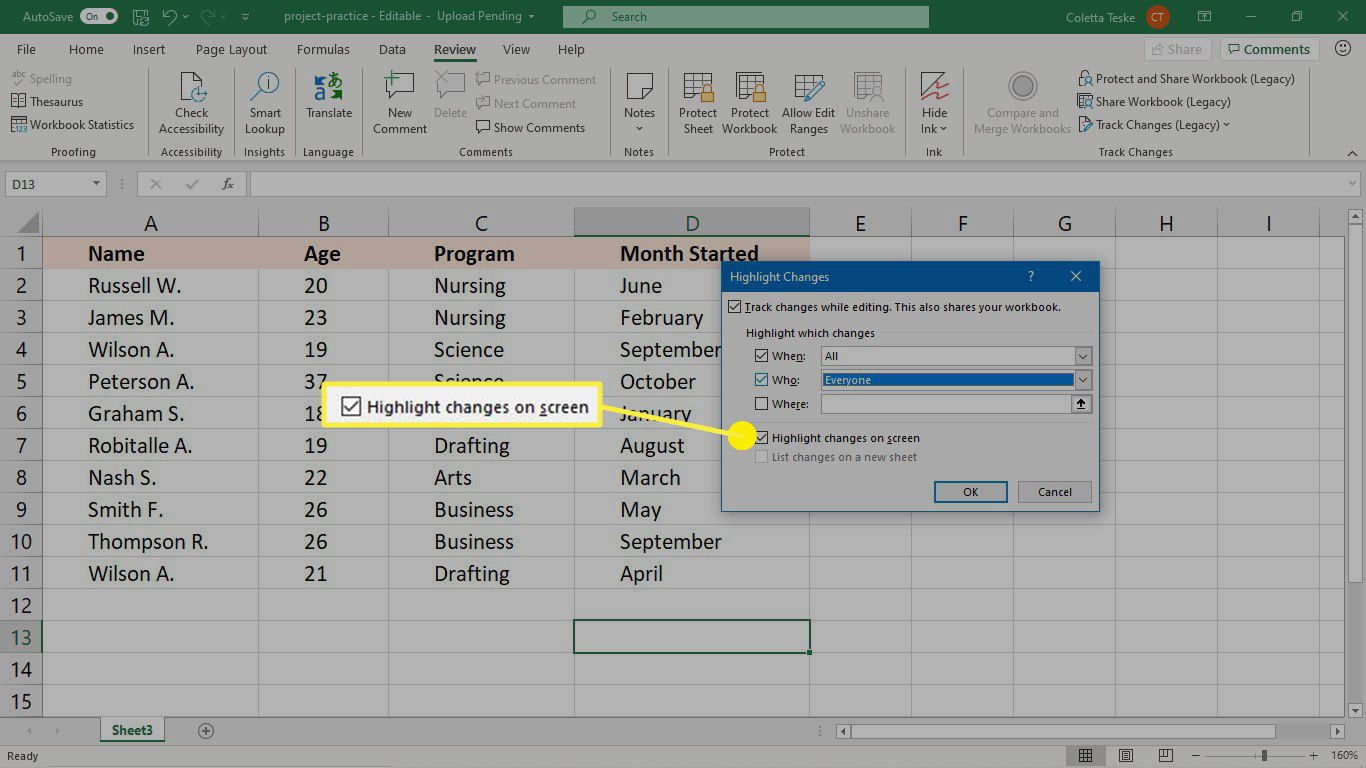Click the Comments button
The width and height of the screenshot is (1366, 768).
click(1267, 49)
